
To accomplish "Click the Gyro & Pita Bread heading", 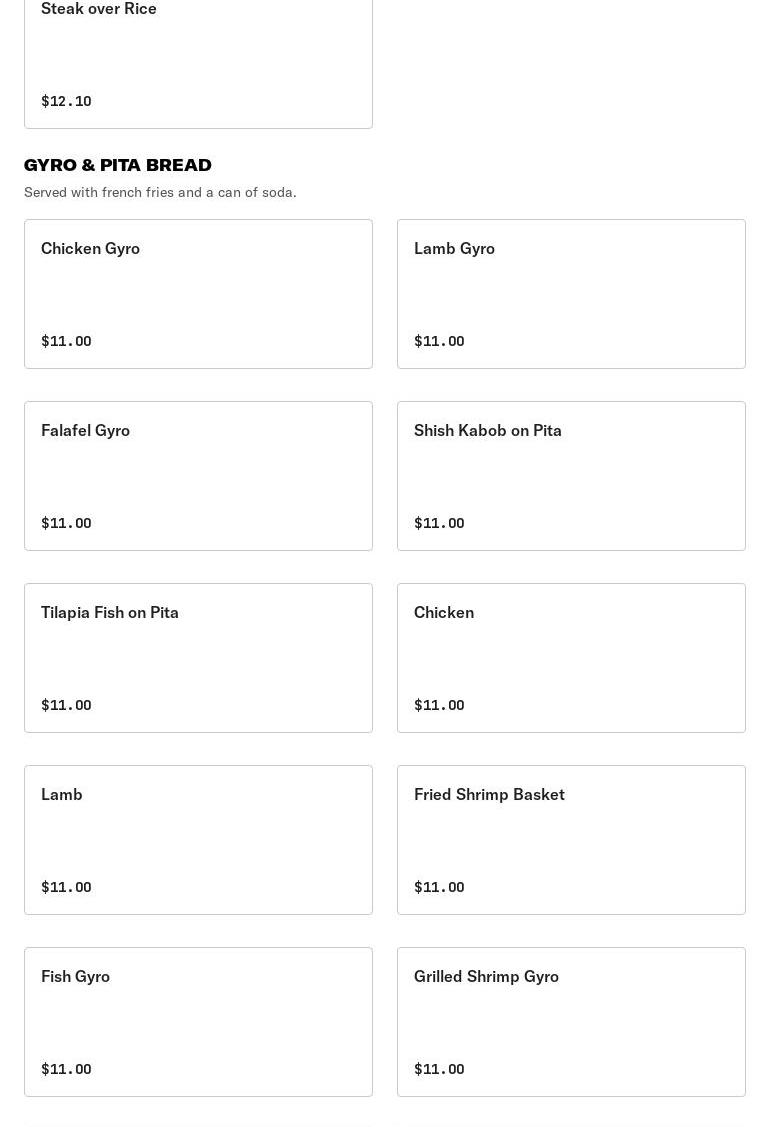I will 118,165.
